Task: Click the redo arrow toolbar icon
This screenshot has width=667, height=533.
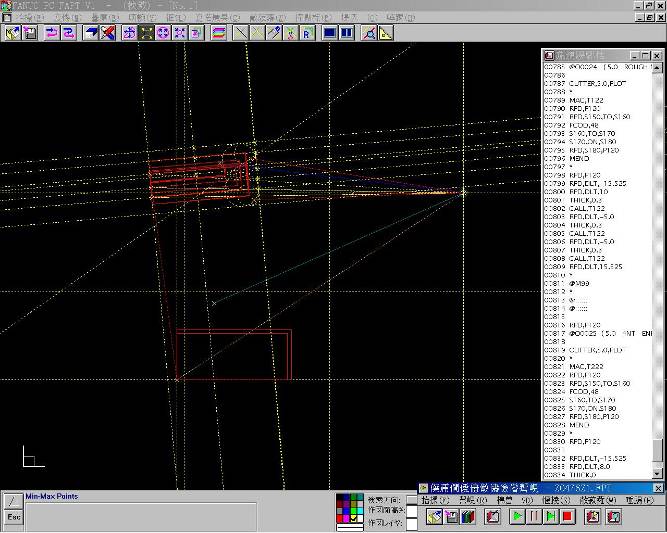Action: [68, 33]
